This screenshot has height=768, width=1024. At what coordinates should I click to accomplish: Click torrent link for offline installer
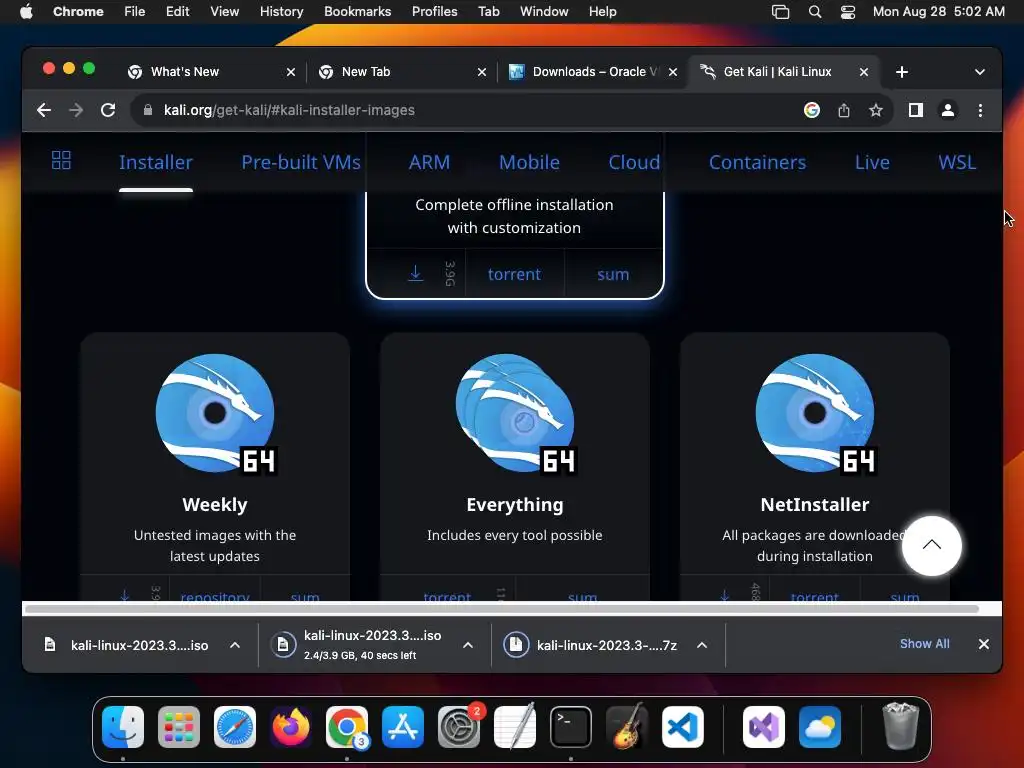(514, 274)
